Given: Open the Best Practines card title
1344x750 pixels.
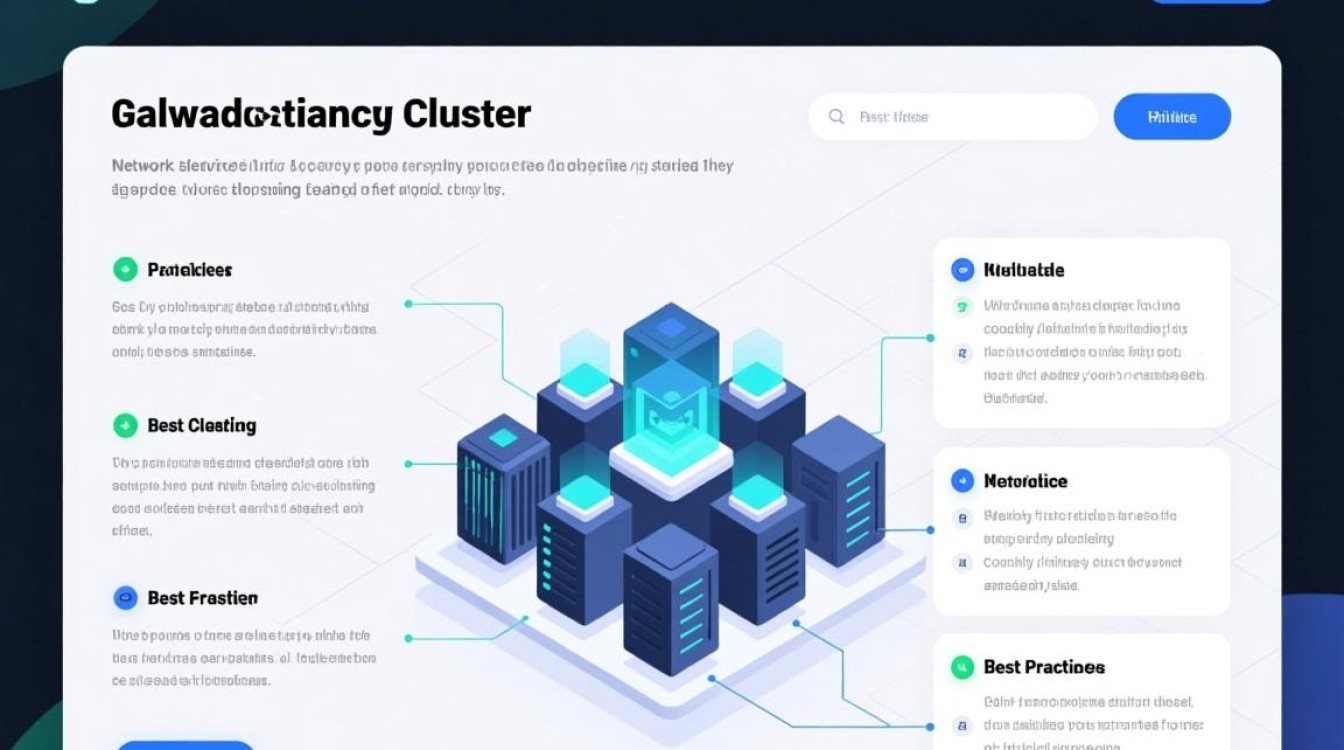Looking at the screenshot, I should (x=1044, y=667).
